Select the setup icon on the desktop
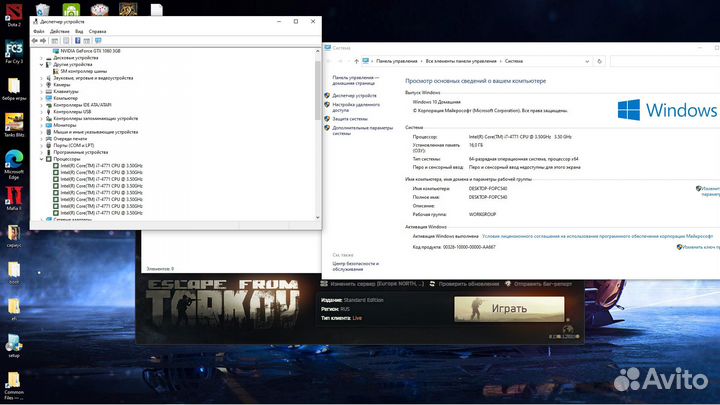Viewport: 720px width, 405px height. pos(14,343)
